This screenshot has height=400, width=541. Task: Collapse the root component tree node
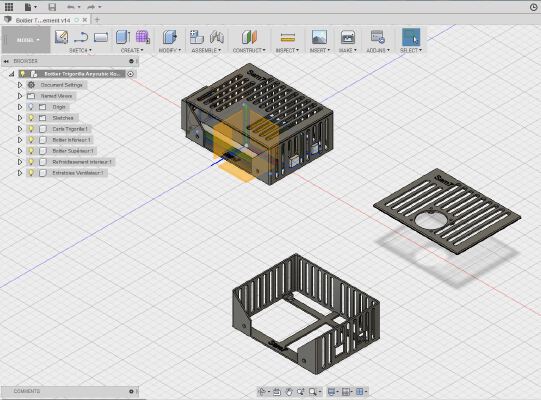point(12,74)
